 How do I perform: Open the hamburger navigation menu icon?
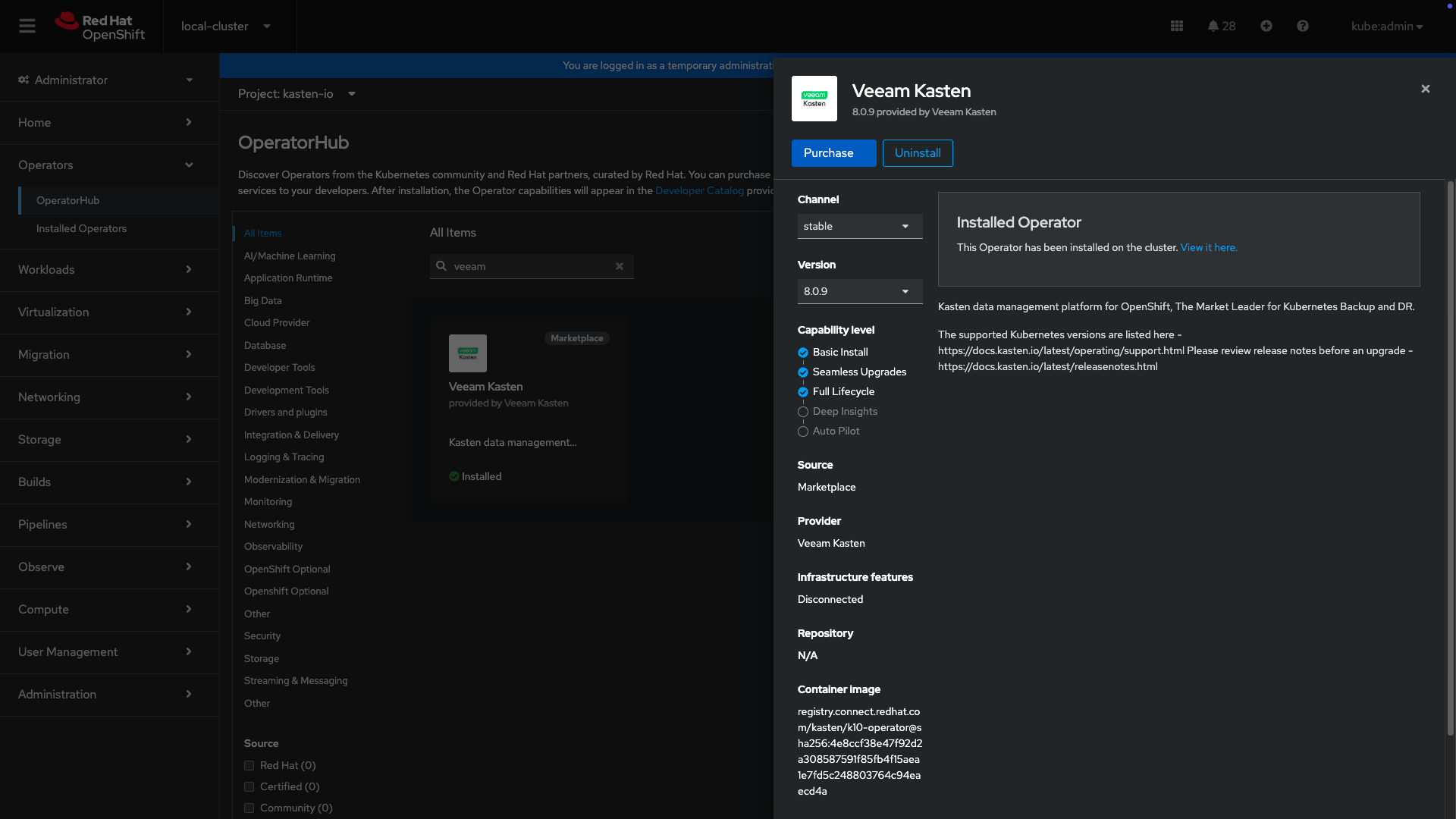27,27
